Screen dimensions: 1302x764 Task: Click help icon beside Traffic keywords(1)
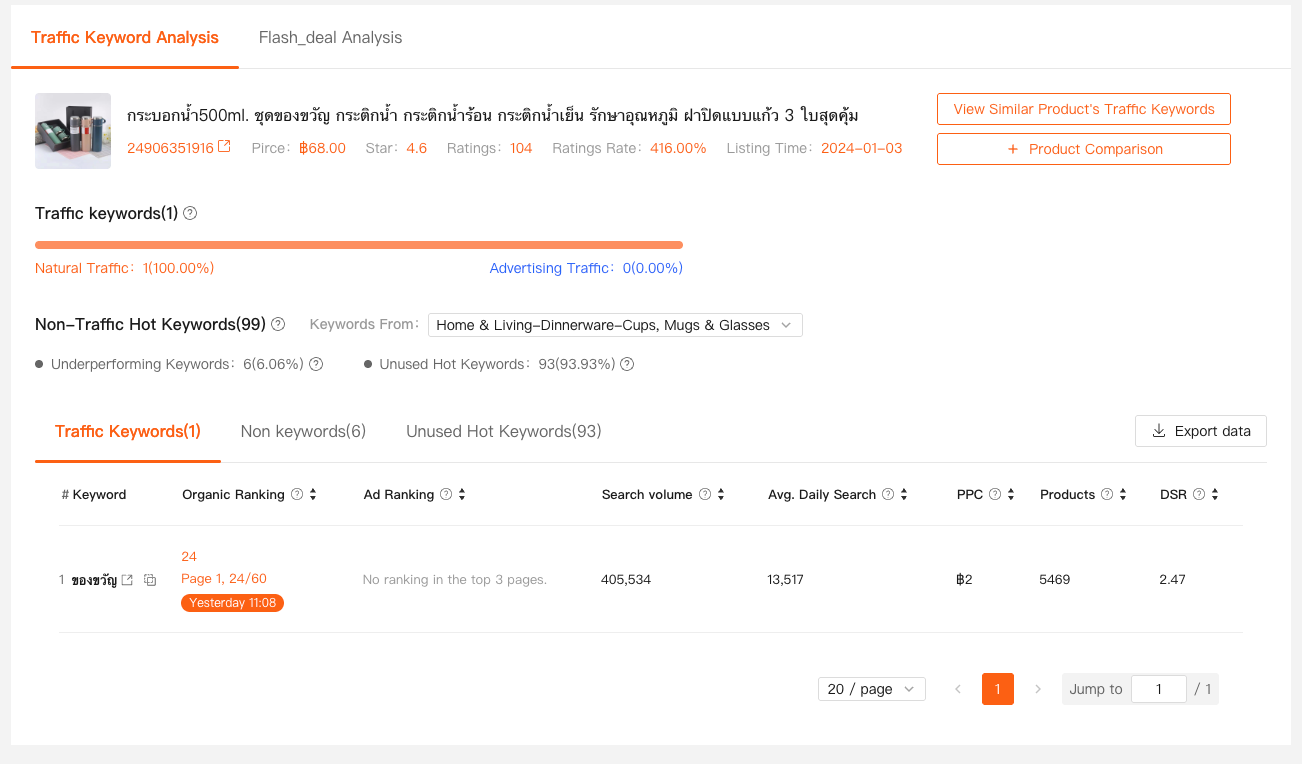click(x=190, y=213)
